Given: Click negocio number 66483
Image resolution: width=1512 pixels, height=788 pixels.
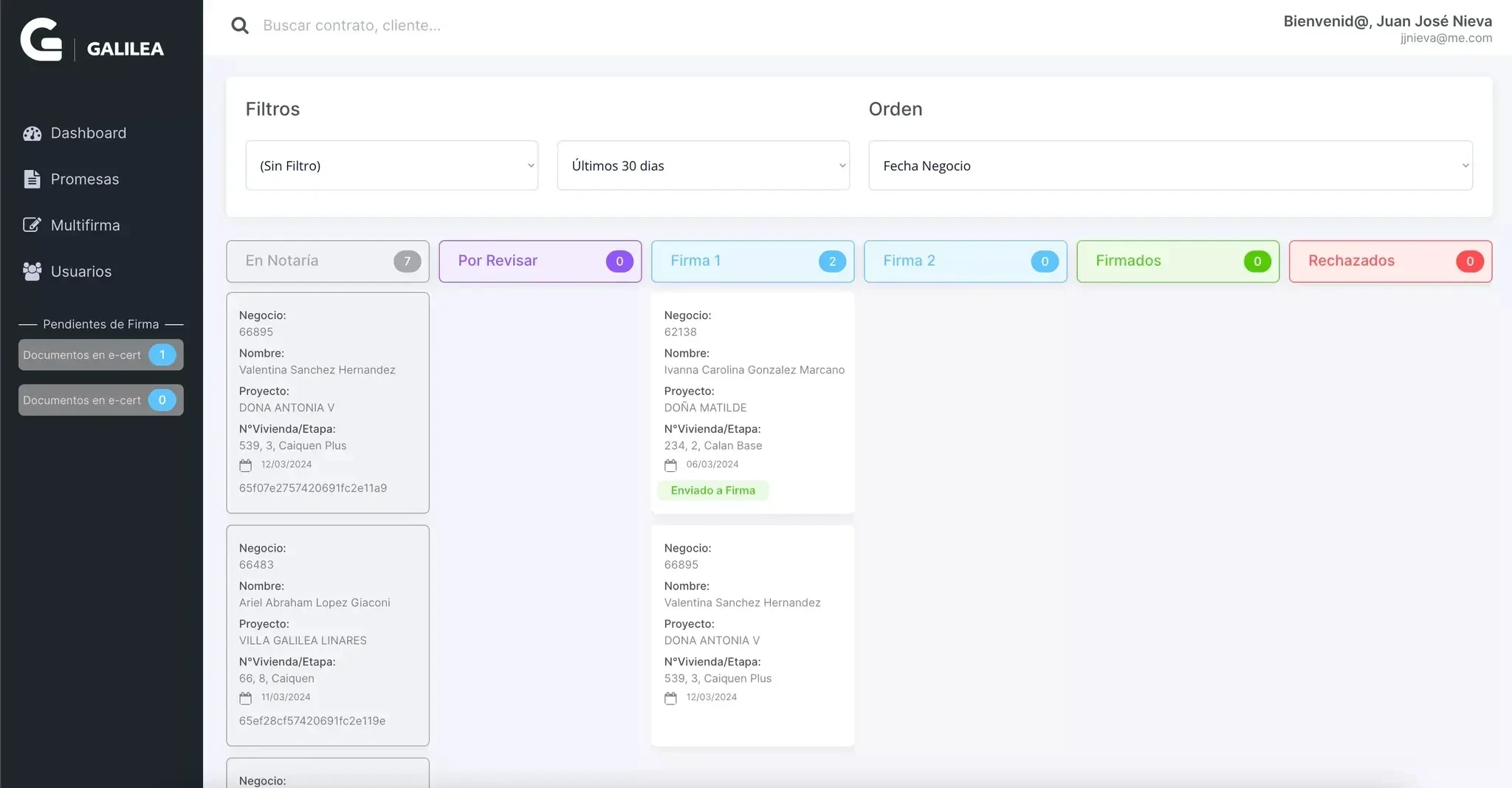Looking at the screenshot, I should (x=256, y=565).
